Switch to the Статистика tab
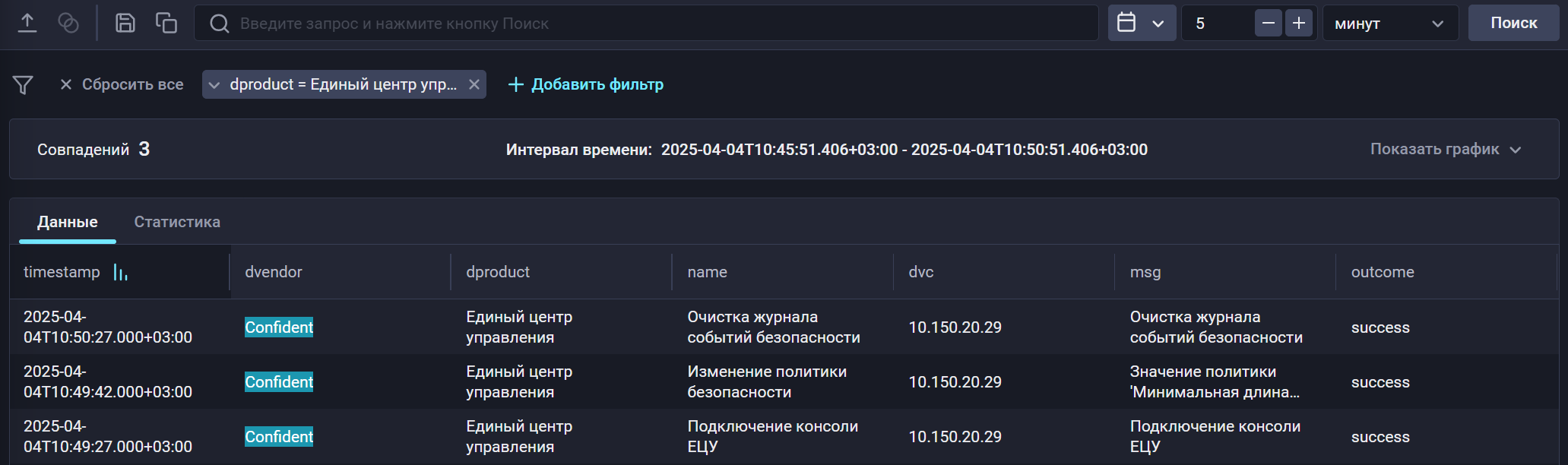This screenshot has width=1568, height=465. tap(177, 222)
